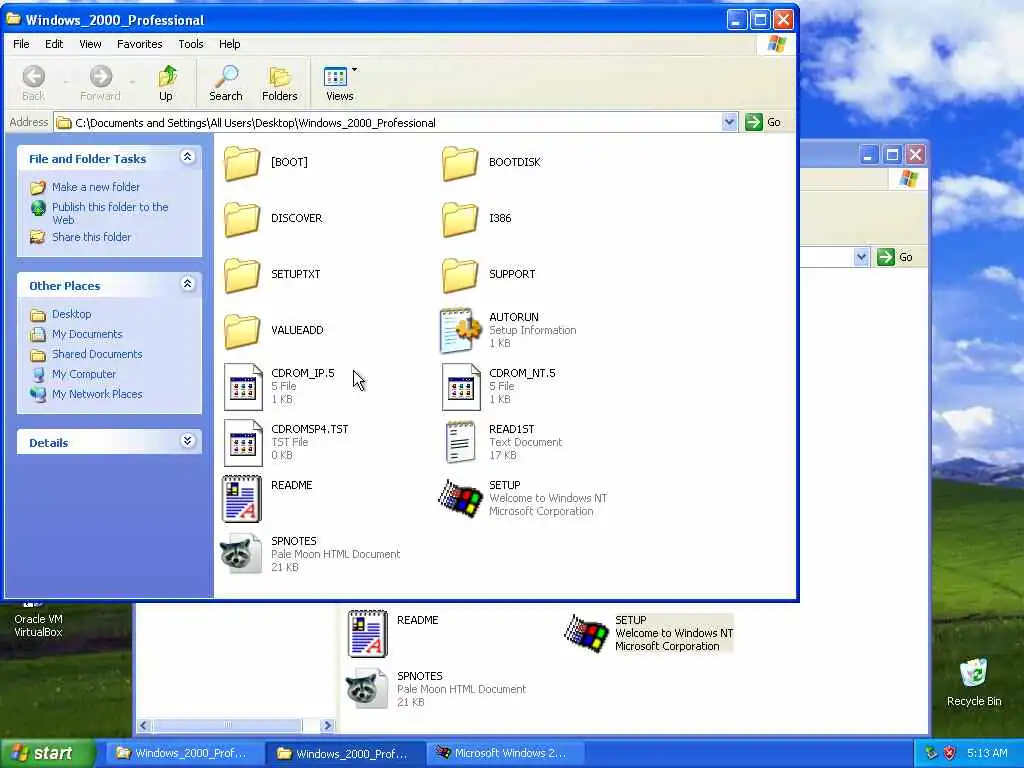Open the Edit menu

[x=54, y=44]
